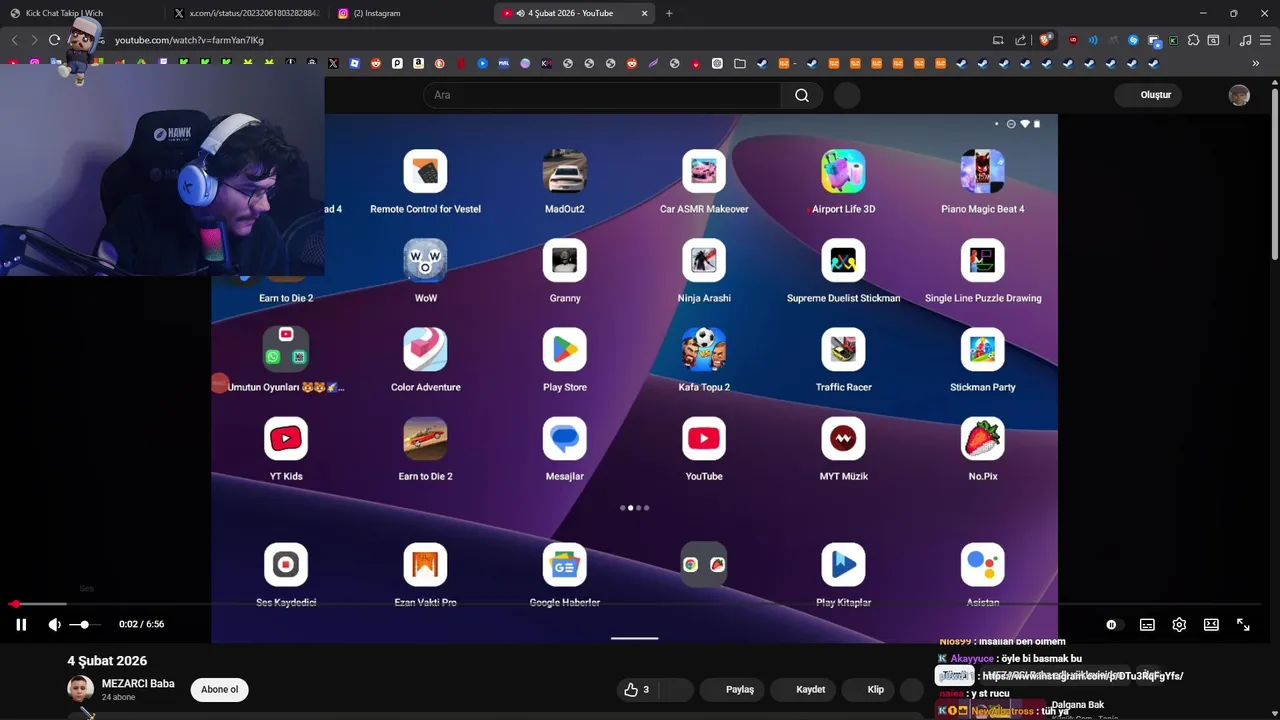Screen dimensions: 1280x720
Task: Open Traffic Racer game
Action: [843, 350]
